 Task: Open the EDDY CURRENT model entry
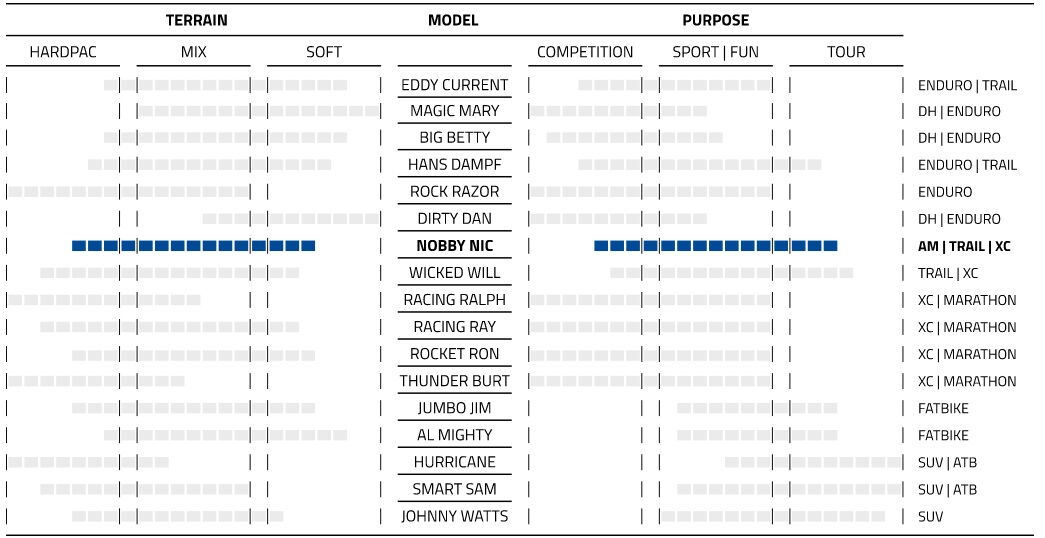(455, 85)
